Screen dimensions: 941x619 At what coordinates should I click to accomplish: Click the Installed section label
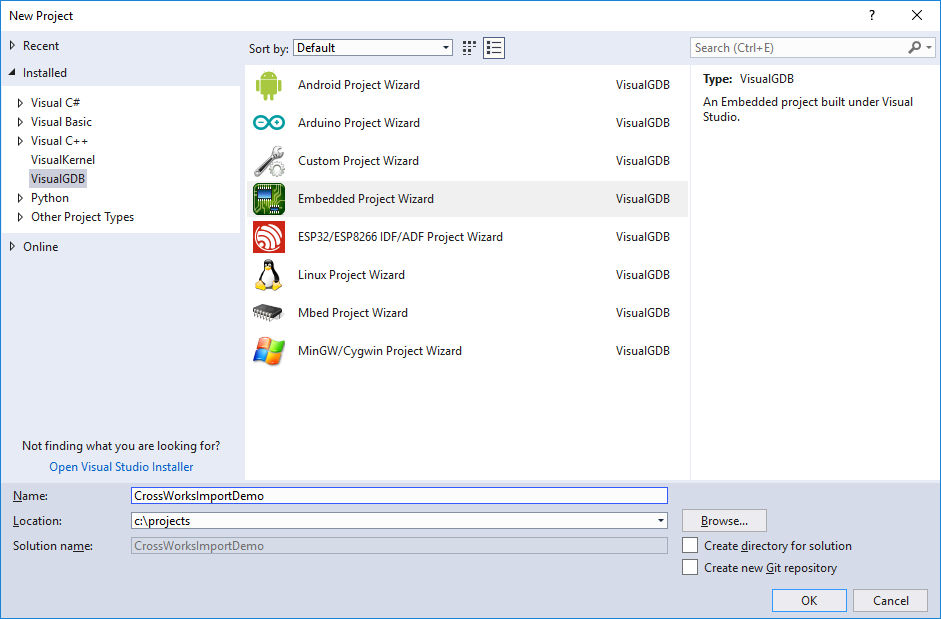44,73
